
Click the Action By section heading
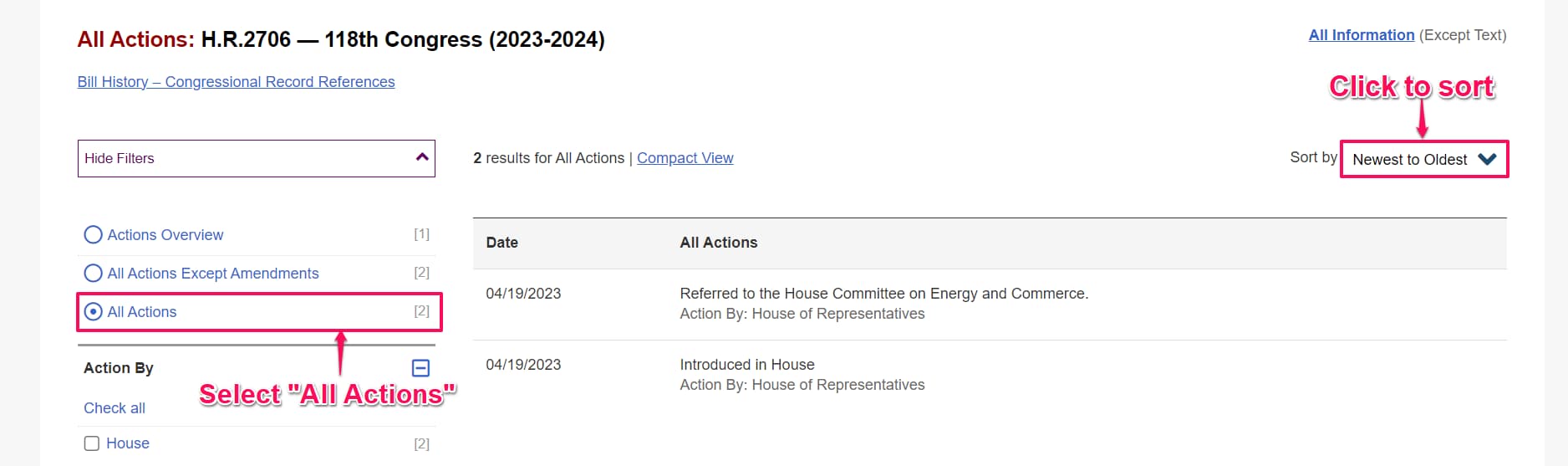[x=119, y=368]
